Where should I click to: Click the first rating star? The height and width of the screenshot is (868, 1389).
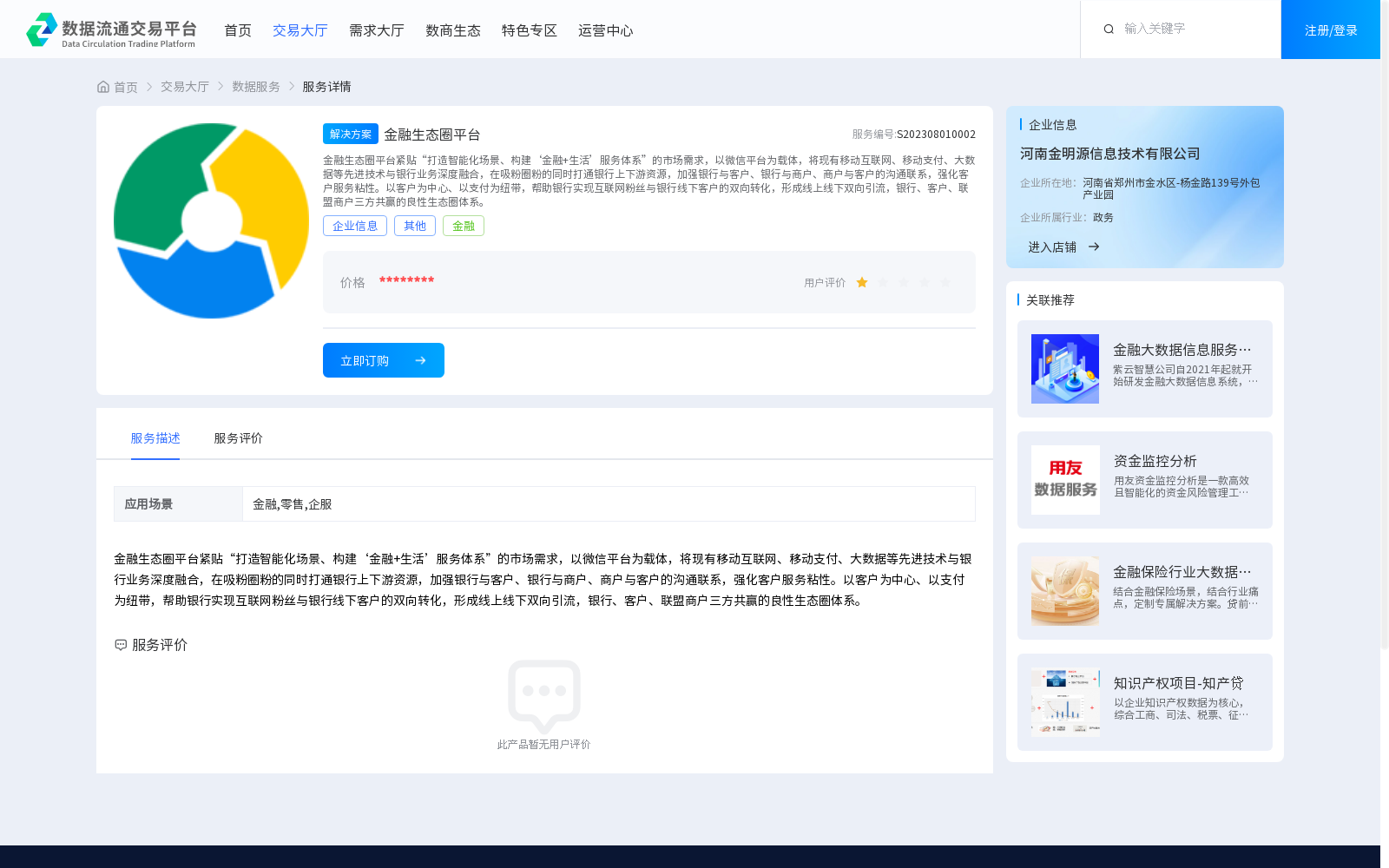[x=862, y=282]
